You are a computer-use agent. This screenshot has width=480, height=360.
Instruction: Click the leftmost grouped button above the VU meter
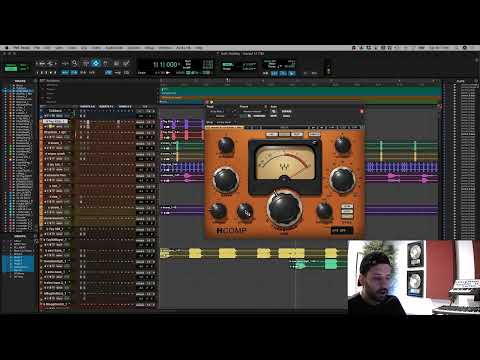pyautogui.click(x=272, y=134)
